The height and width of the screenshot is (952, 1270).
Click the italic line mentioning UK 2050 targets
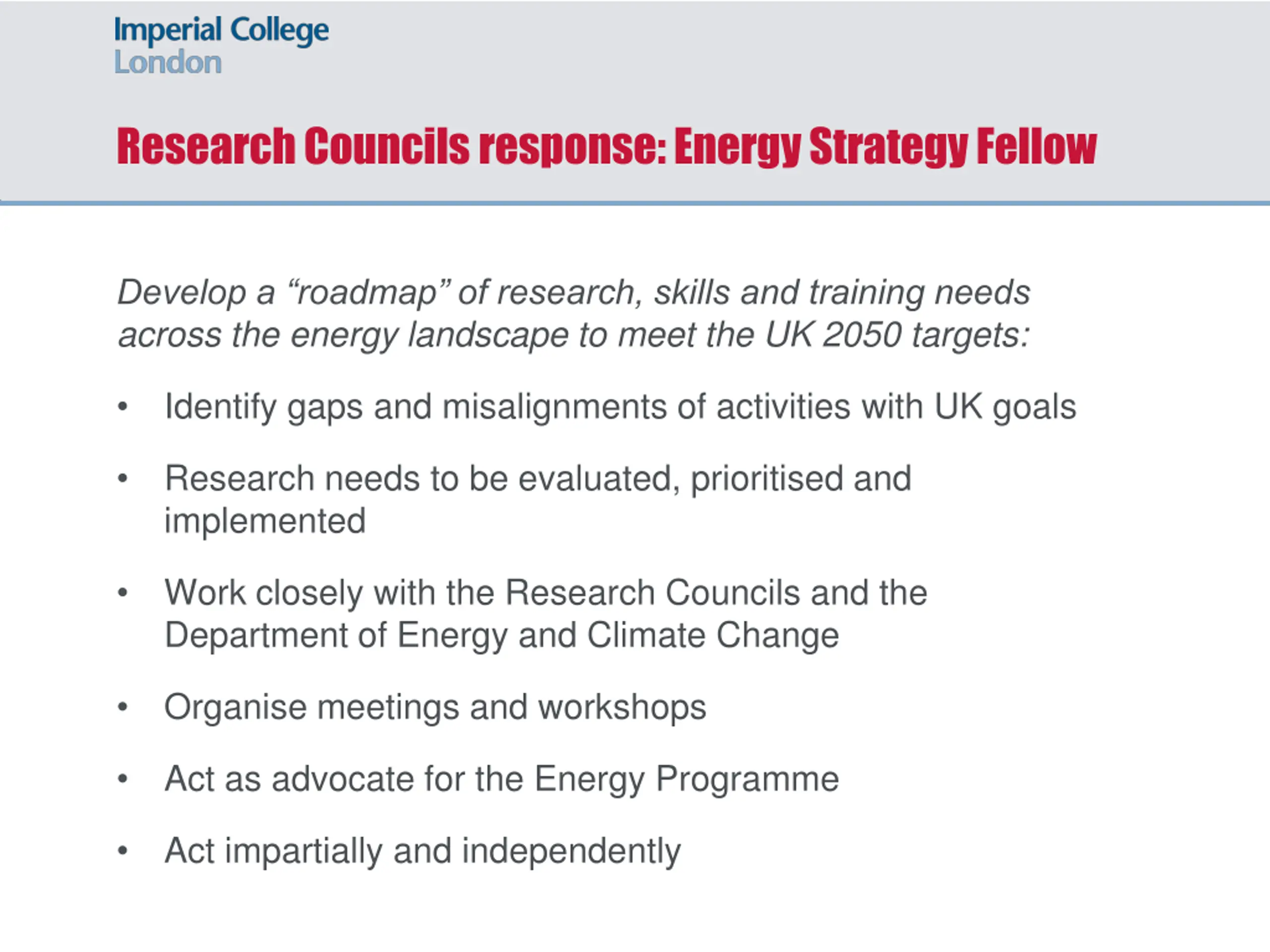[x=574, y=336]
